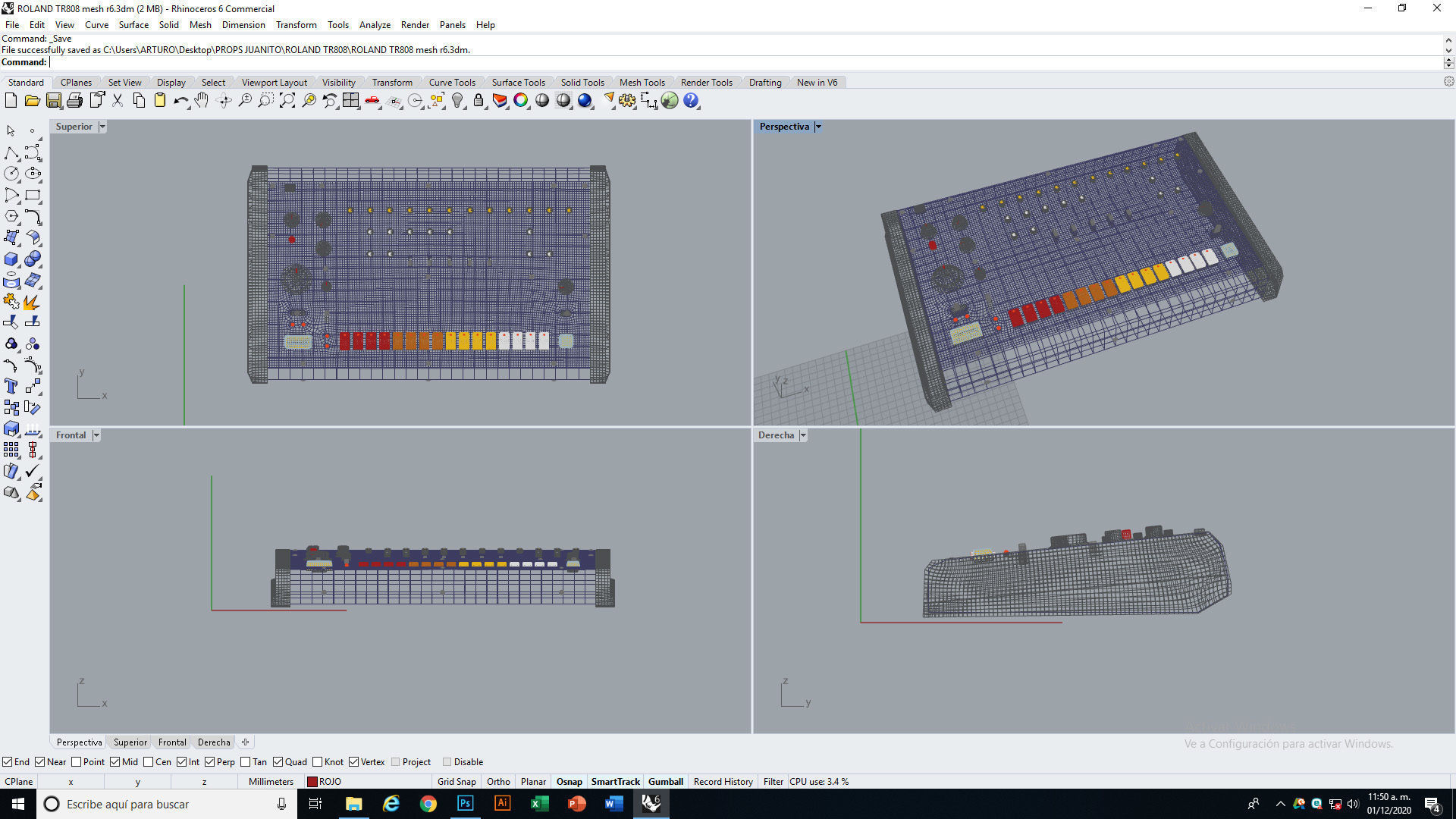The image size is (1456, 819).
Task: Click the light bulb Hide objects icon
Action: (457, 101)
